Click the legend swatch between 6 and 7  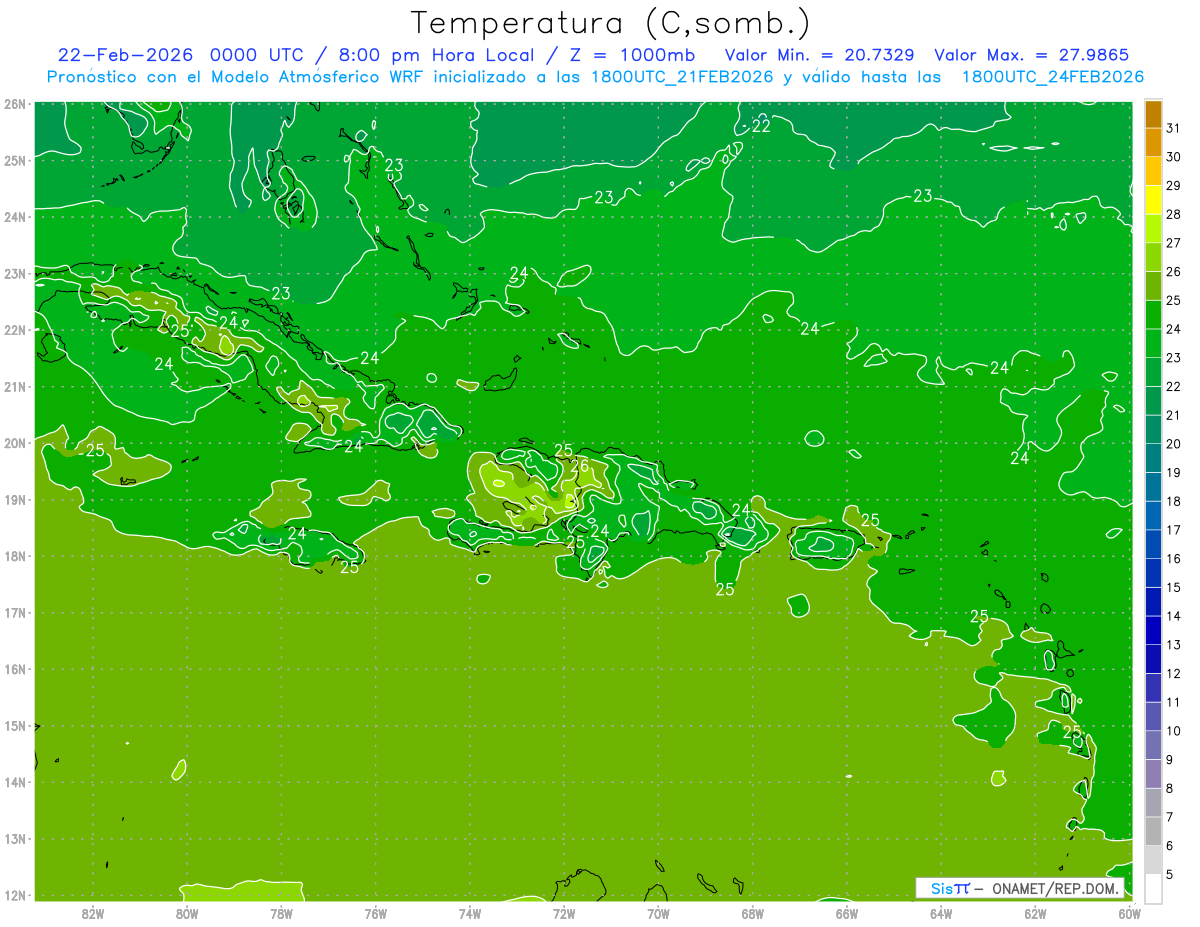click(x=1154, y=831)
